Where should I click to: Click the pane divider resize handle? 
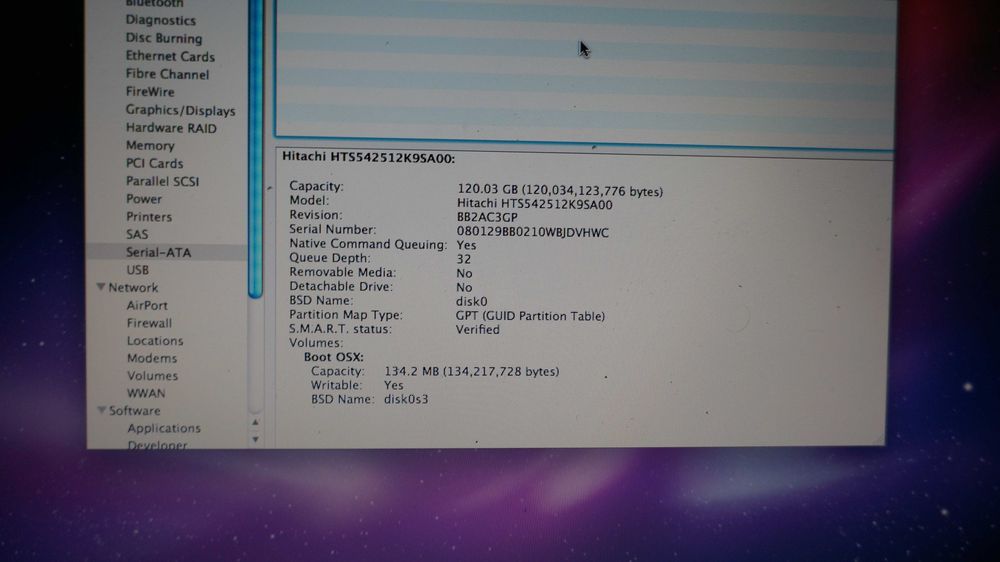pos(594,147)
